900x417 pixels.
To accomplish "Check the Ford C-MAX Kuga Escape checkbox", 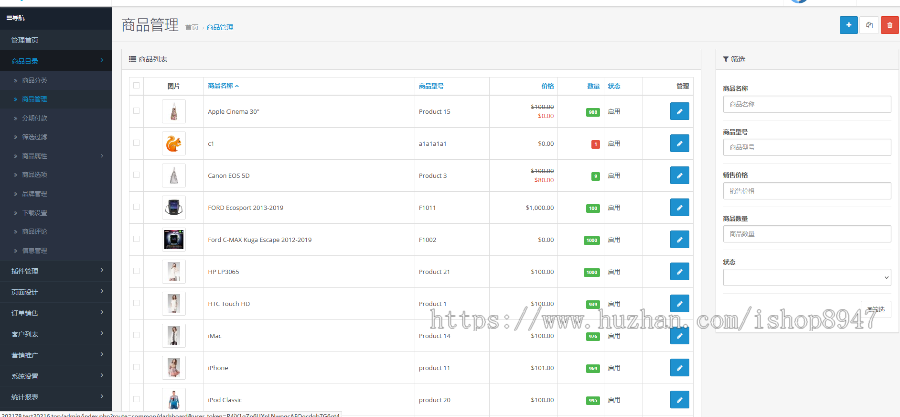I will pyautogui.click(x=136, y=239).
